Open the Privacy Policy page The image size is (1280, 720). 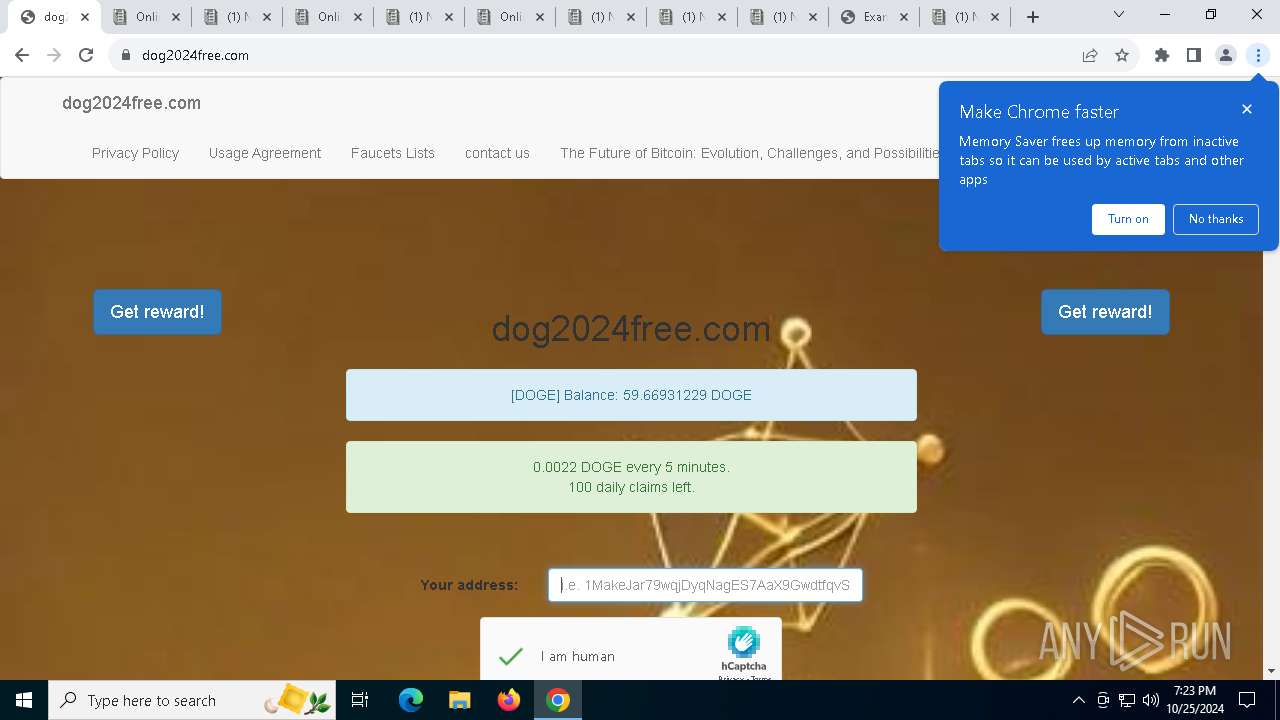pyautogui.click(x=135, y=153)
